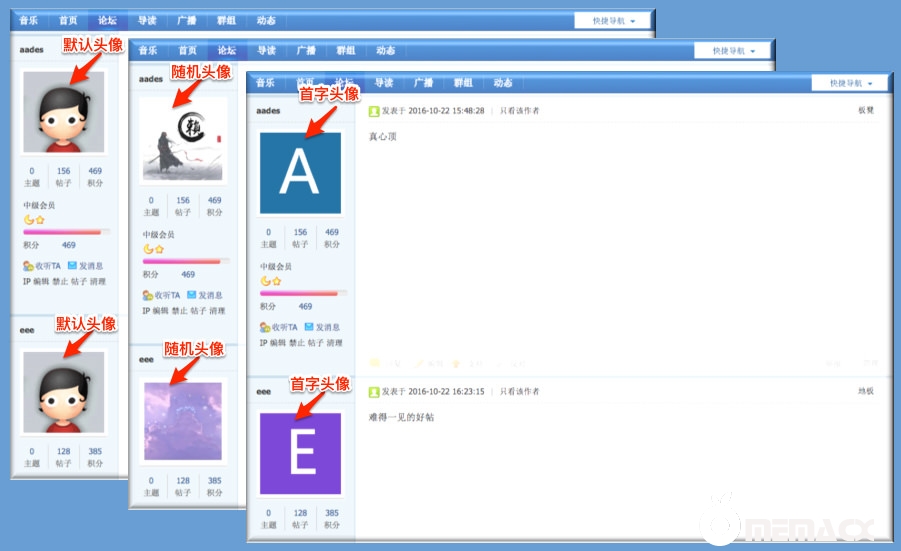Click the pink 积分 progress bar in front window
The height and width of the screenshot is (551, 901).
[299, 293]
